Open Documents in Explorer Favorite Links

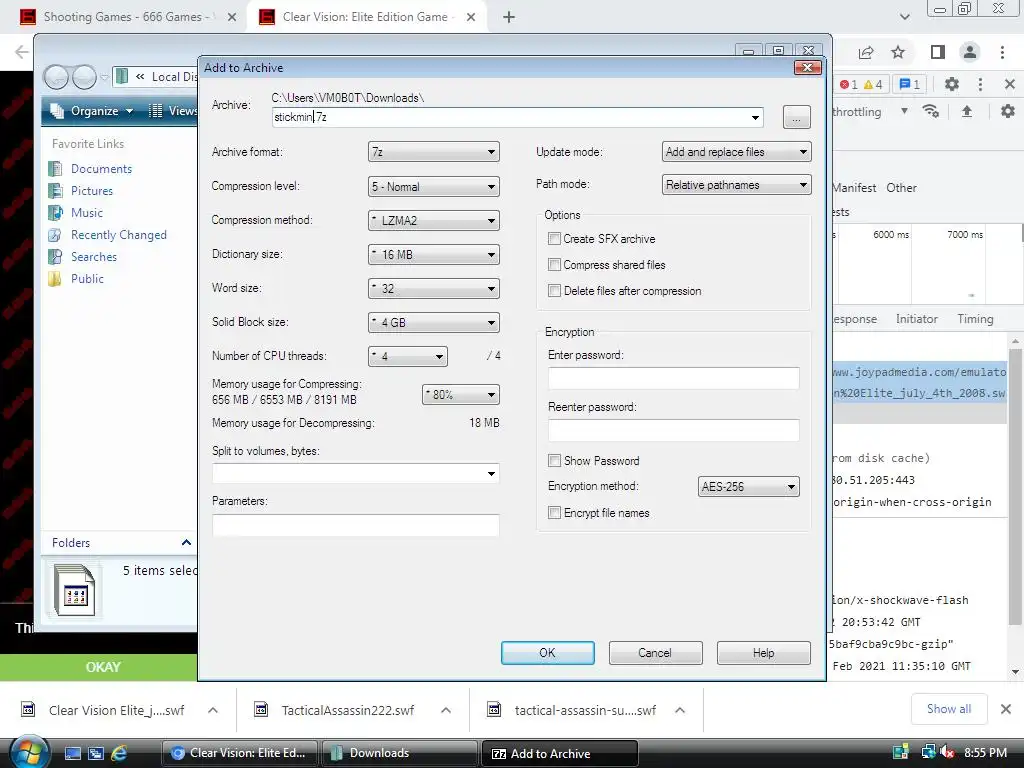coord(101,168)
